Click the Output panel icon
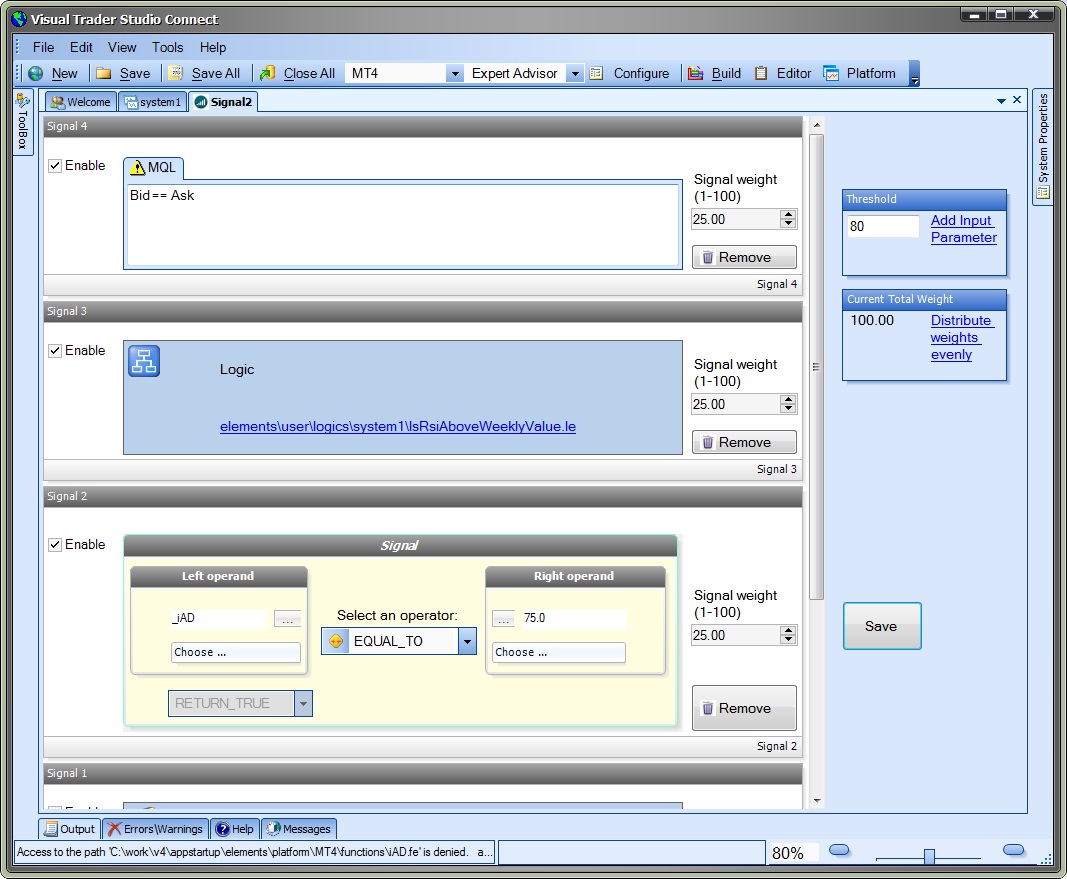 [x=51, y=829]
